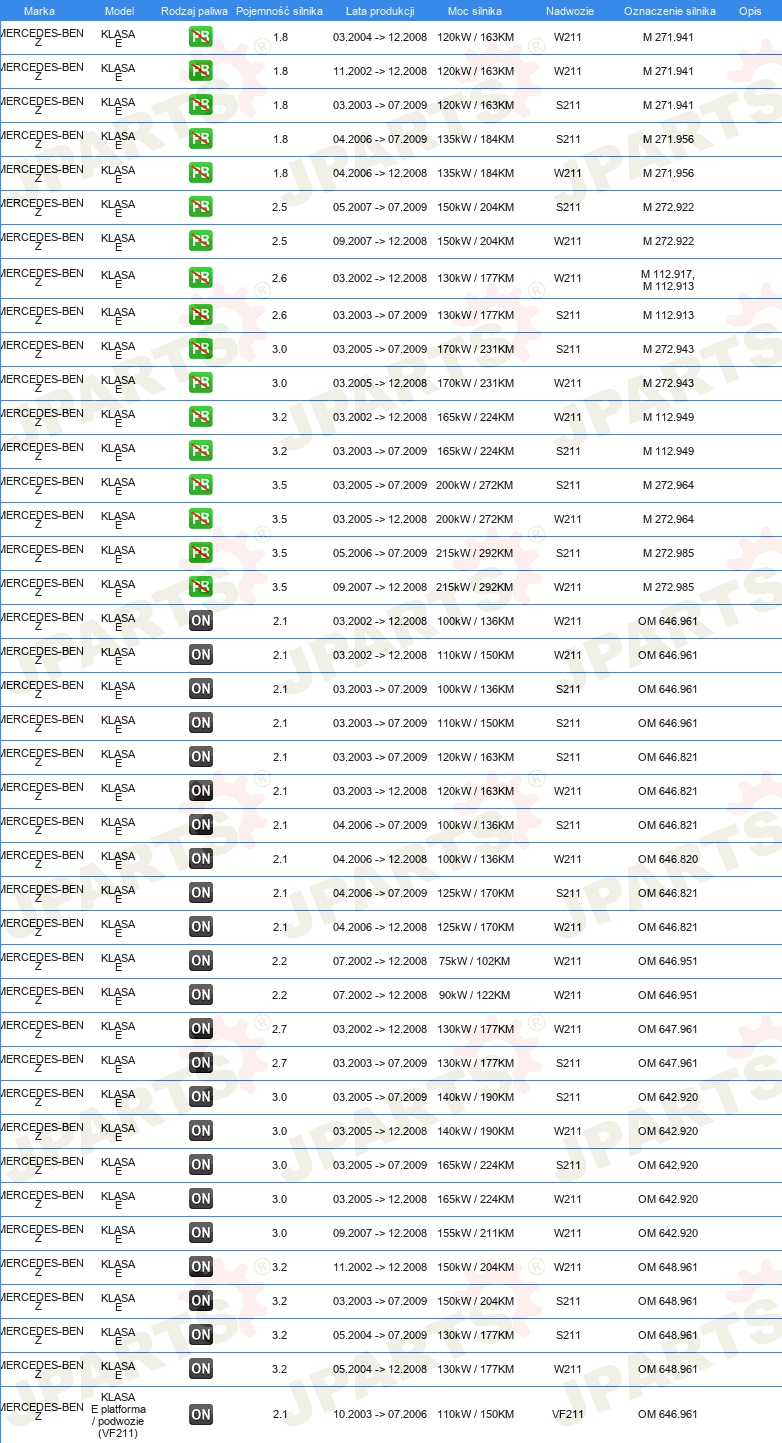This screenshot has height=1443, width=782.
Task: Click the Opis column header
Action: pos(749,11)
